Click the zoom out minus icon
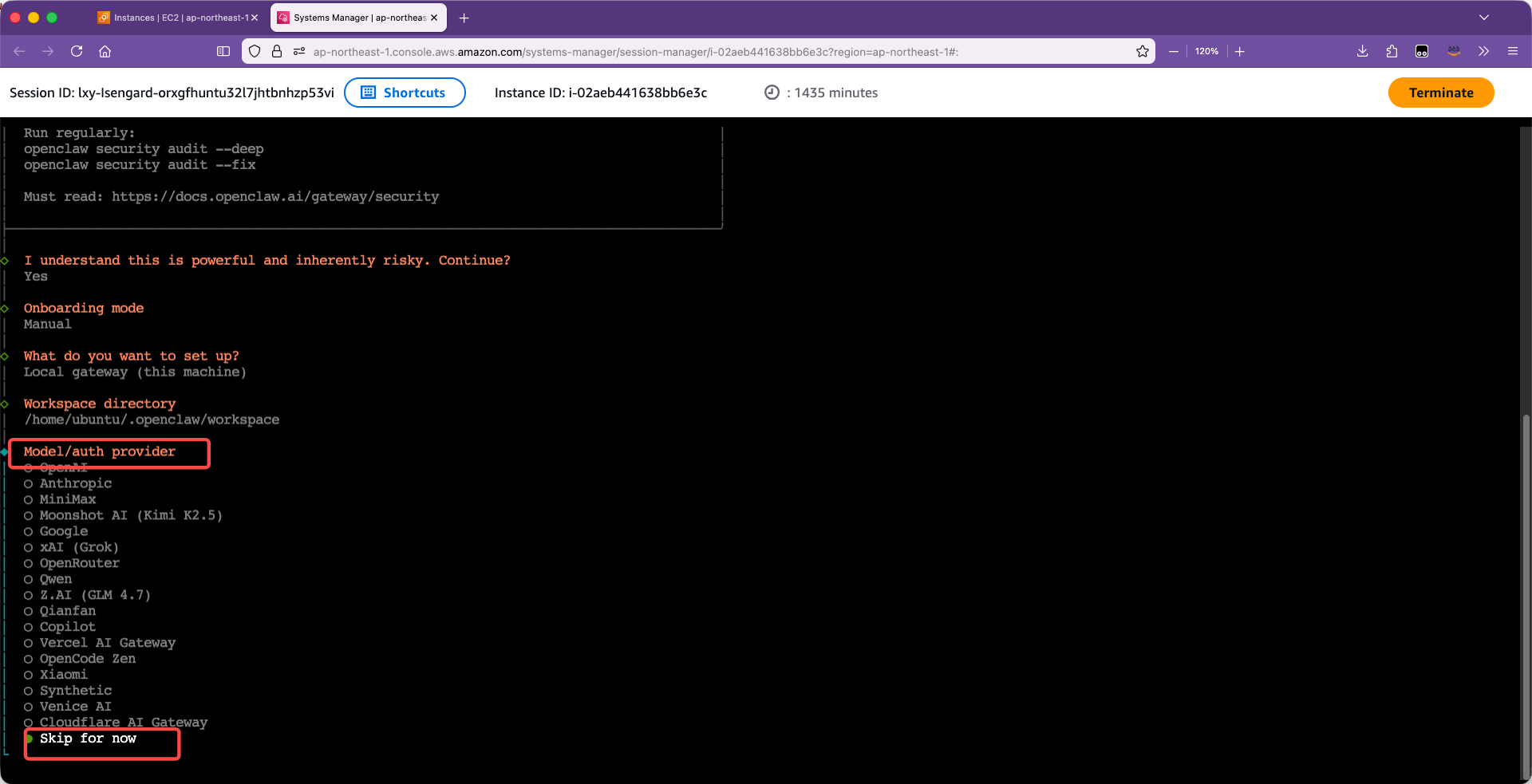The width and height of the screenshot is (1532, 784). (1173, 51)
